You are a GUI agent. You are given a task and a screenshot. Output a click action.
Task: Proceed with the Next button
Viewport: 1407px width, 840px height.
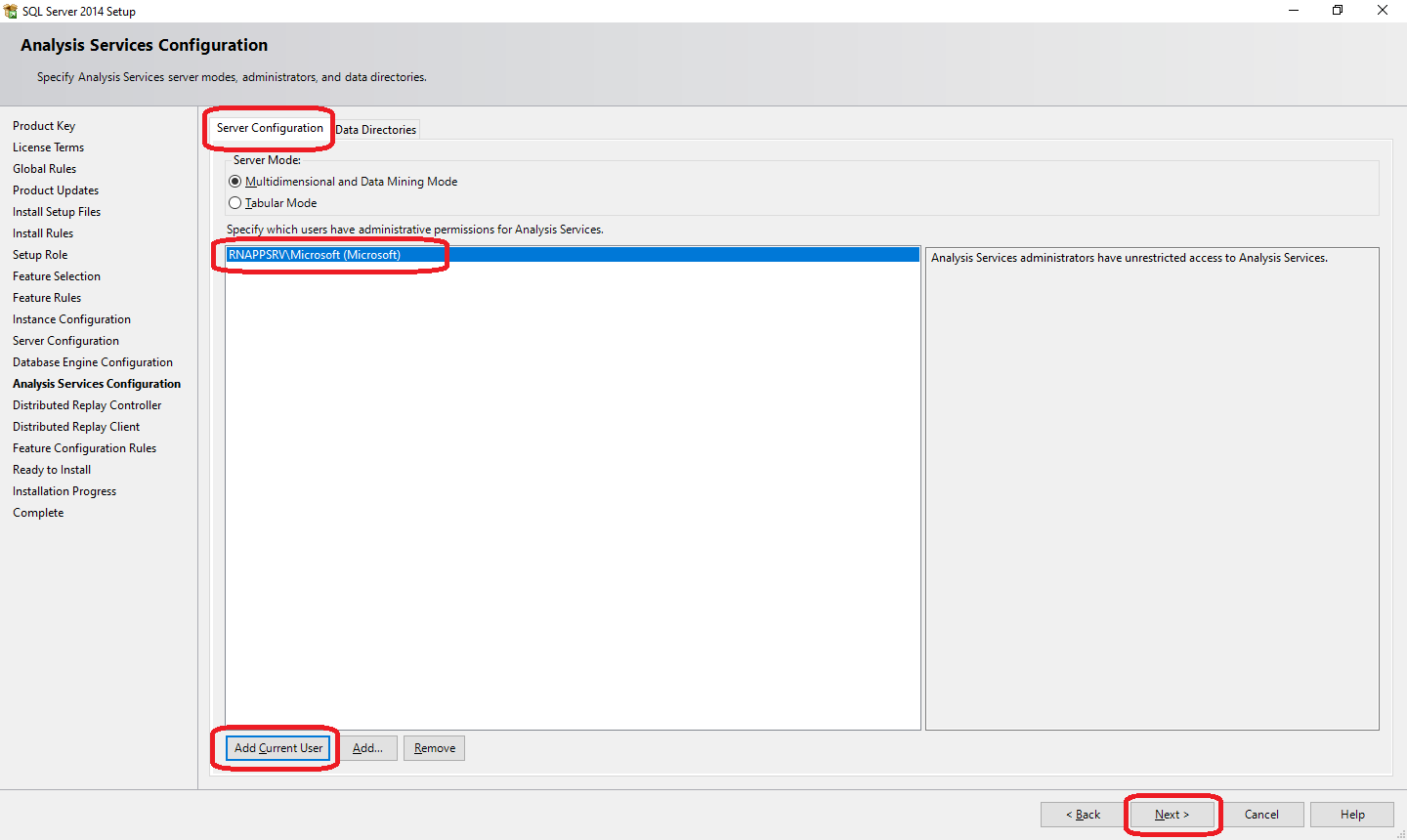1172,815
